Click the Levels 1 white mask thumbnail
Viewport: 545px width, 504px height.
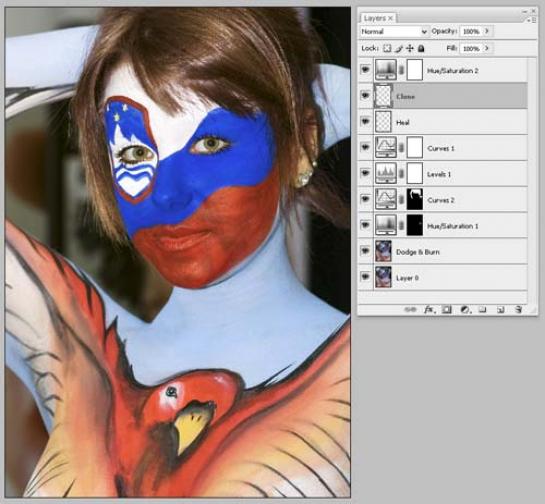tap(415, 173)
